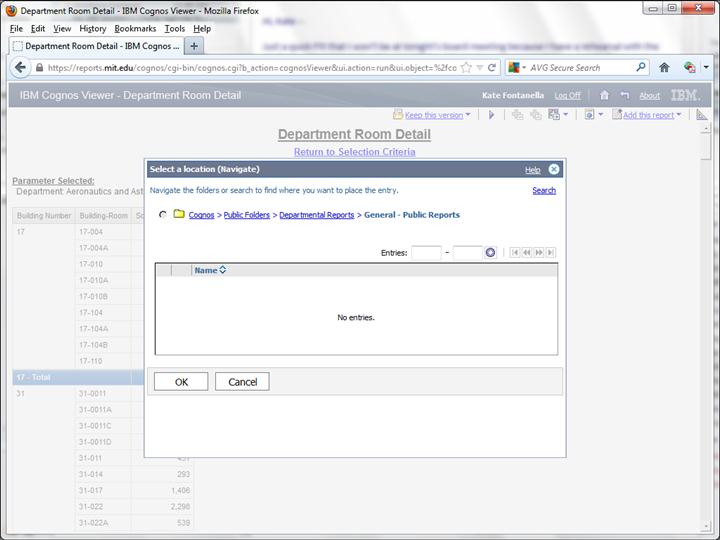This screenshot has height=540, width=720.
Task: Open the AVG search engine dropdown
Action: (x=519, y=68)
